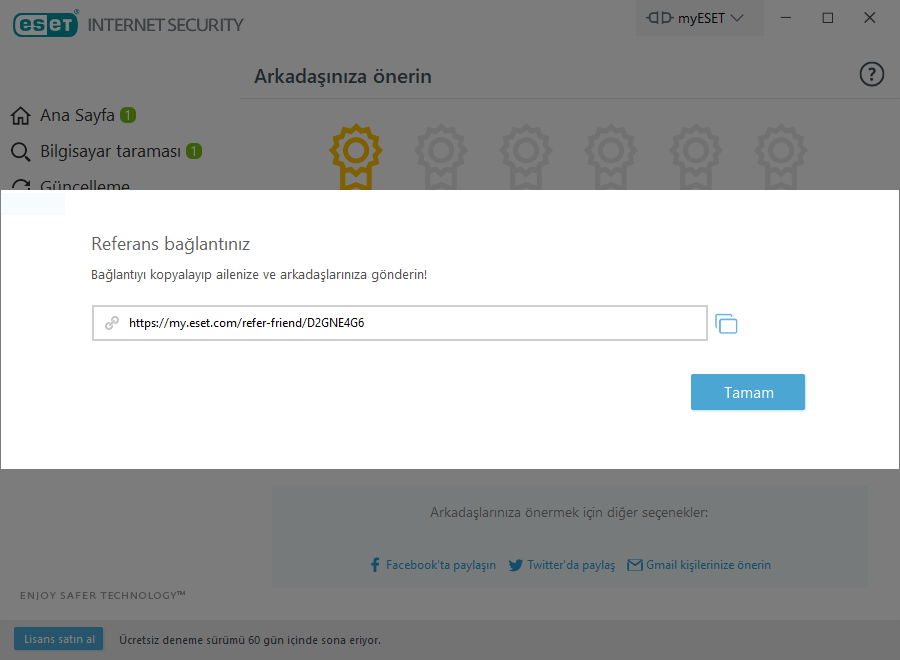The height and width of the screenshot is (660, 900).
Task: Click the 'Referans bağlantınız' heading
Action: (x=170, y=244)
